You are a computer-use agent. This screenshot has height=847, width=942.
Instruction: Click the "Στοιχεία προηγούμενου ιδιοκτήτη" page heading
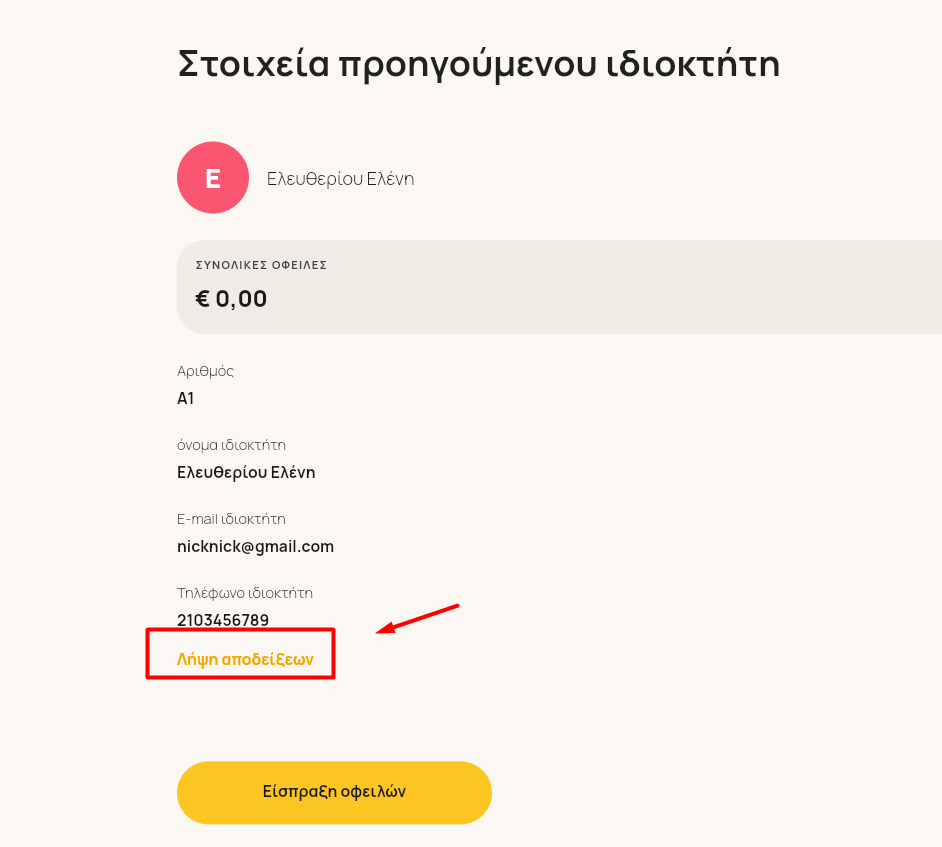(x=479, y=65)
